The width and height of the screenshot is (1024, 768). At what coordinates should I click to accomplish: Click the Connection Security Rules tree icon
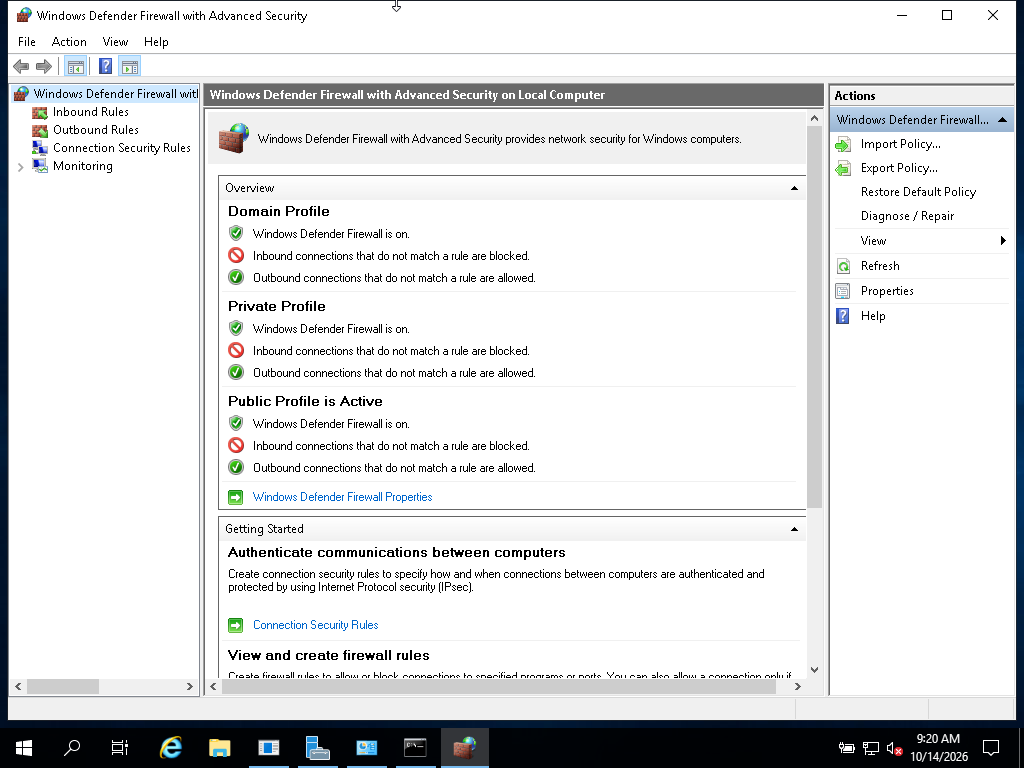(40, 148)
